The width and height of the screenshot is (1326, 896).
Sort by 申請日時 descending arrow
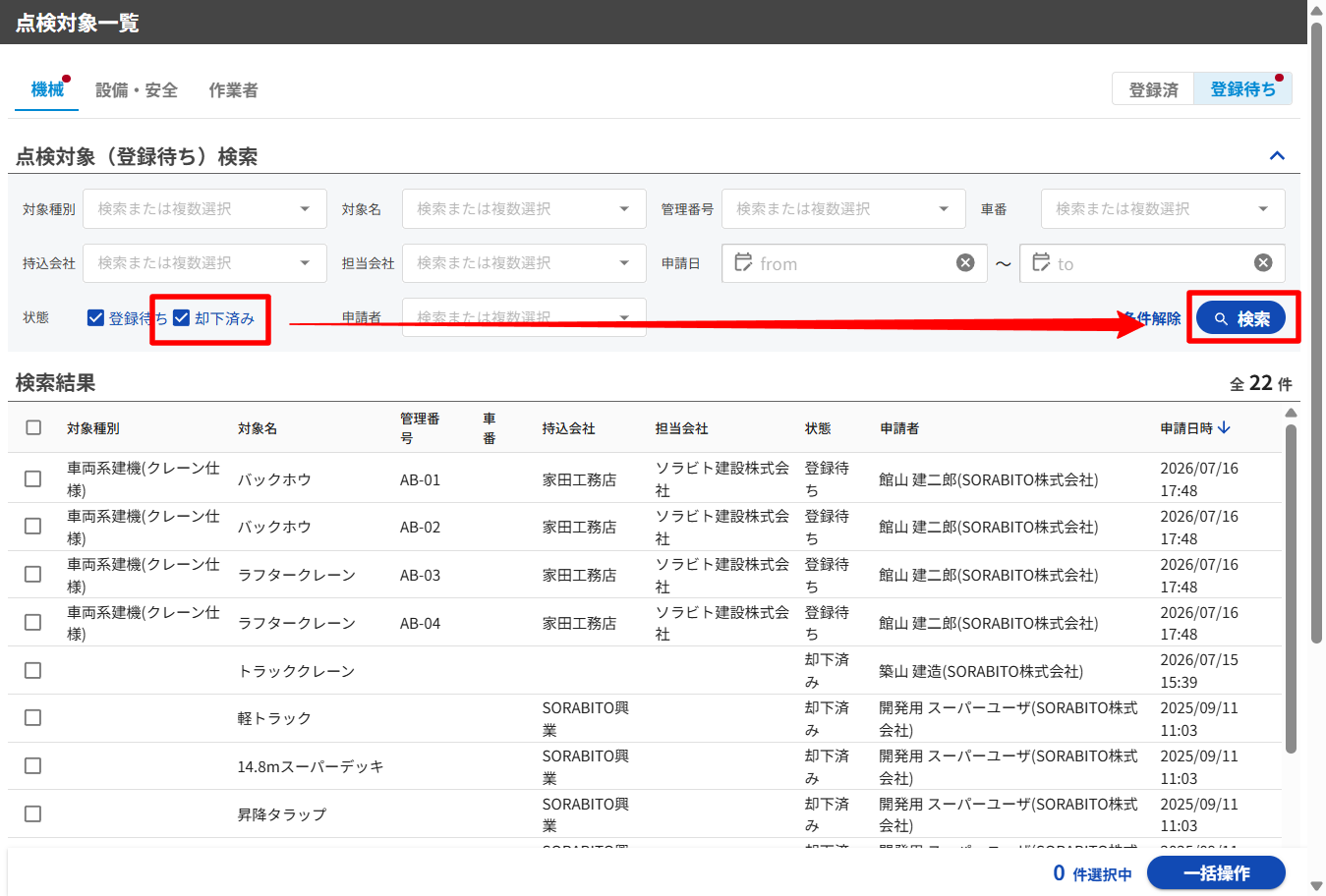1224,427
